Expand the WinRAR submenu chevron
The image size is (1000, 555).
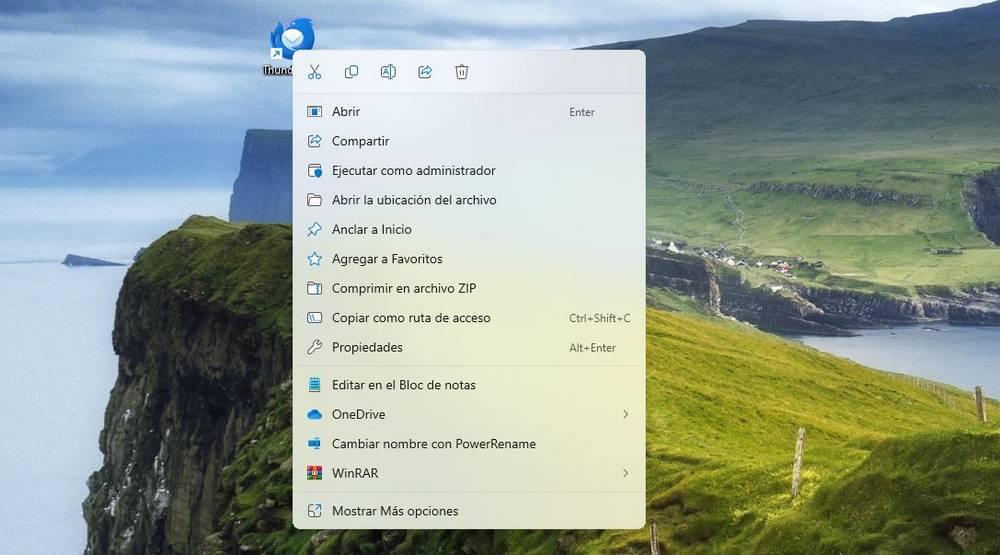(626, 473)
